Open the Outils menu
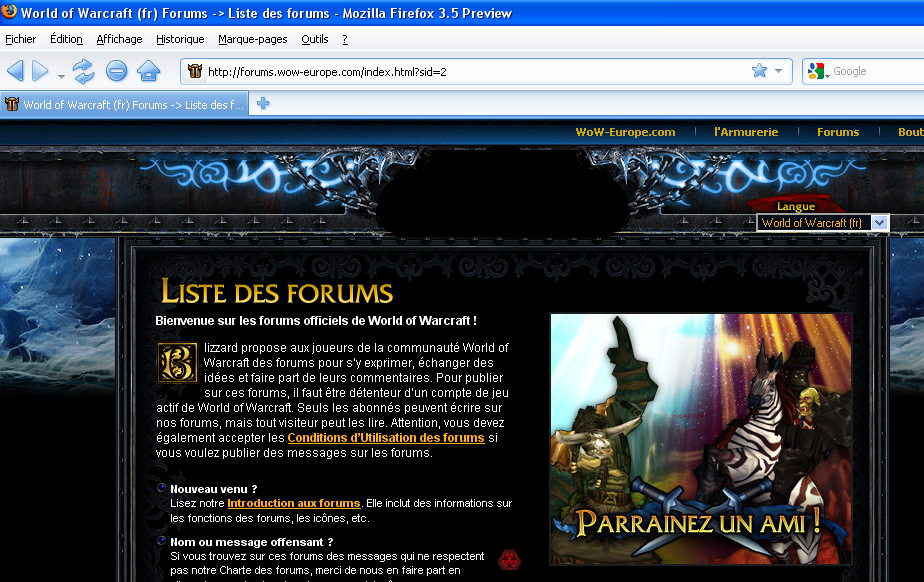Screen dimensions: 924x582 (315, 39)
